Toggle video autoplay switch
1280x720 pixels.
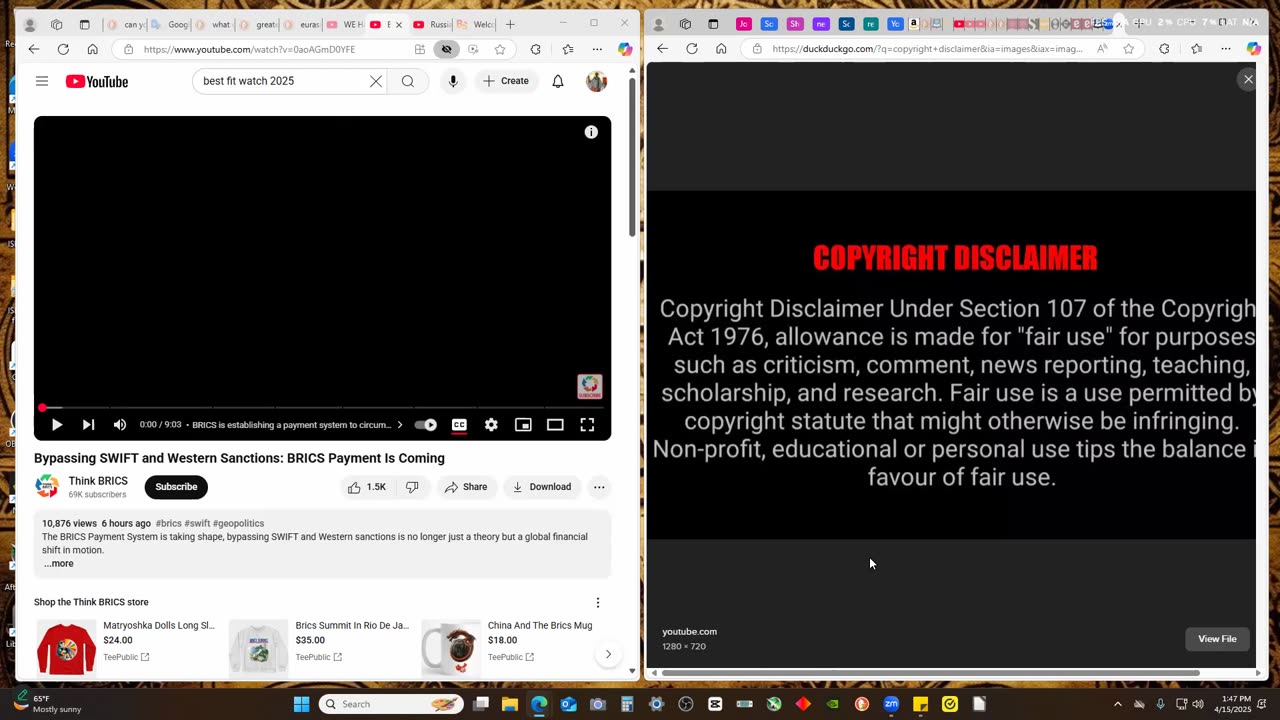pos(425,425)
